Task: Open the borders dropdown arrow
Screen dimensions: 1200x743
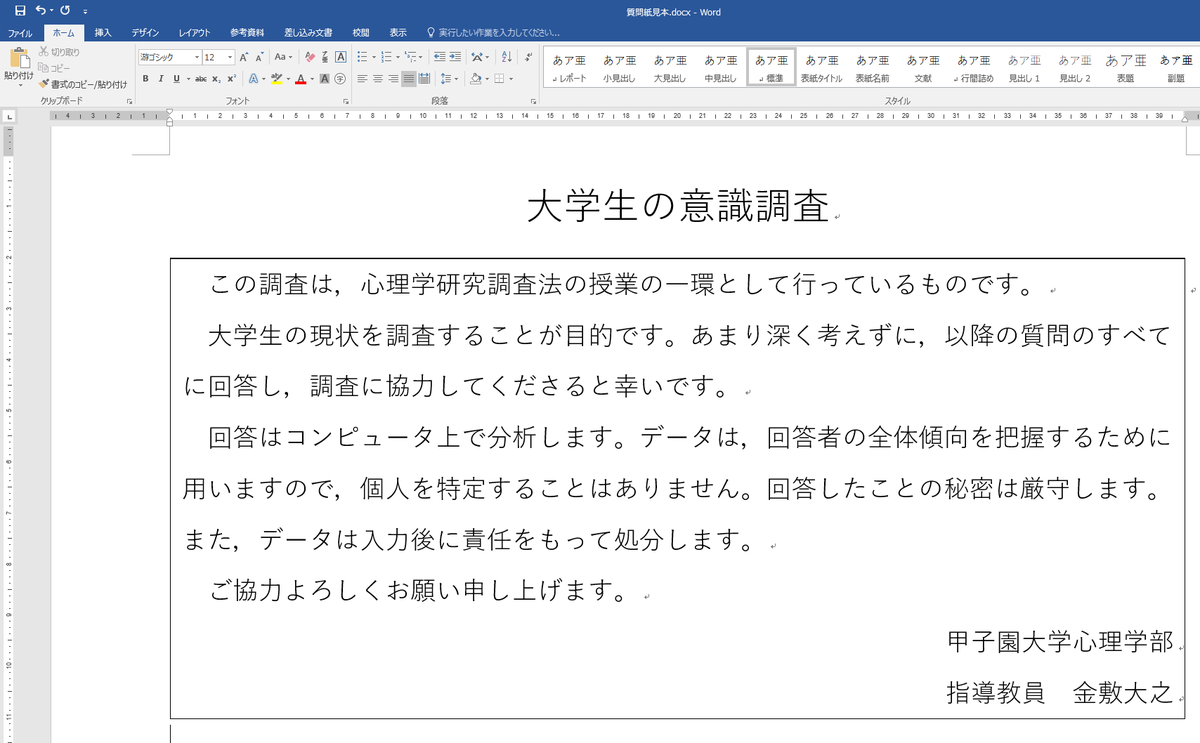Action: tap(511, 78)
